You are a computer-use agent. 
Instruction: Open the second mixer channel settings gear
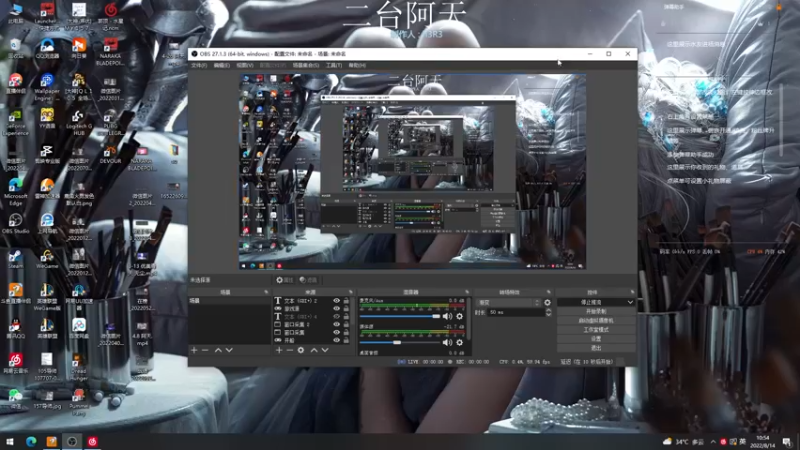460,342
